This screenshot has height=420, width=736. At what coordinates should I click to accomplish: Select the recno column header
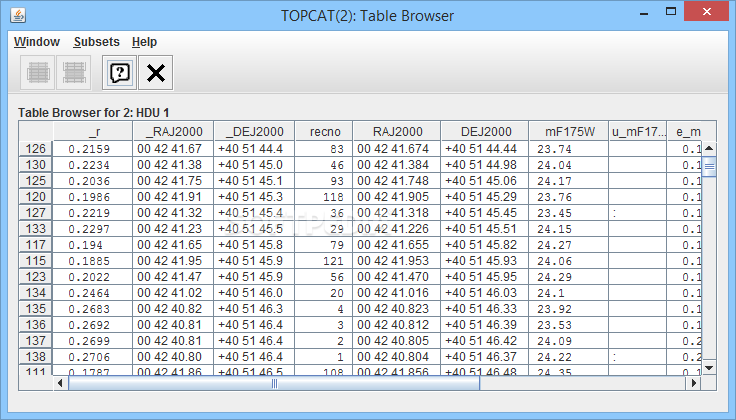(x=324, y=131)
